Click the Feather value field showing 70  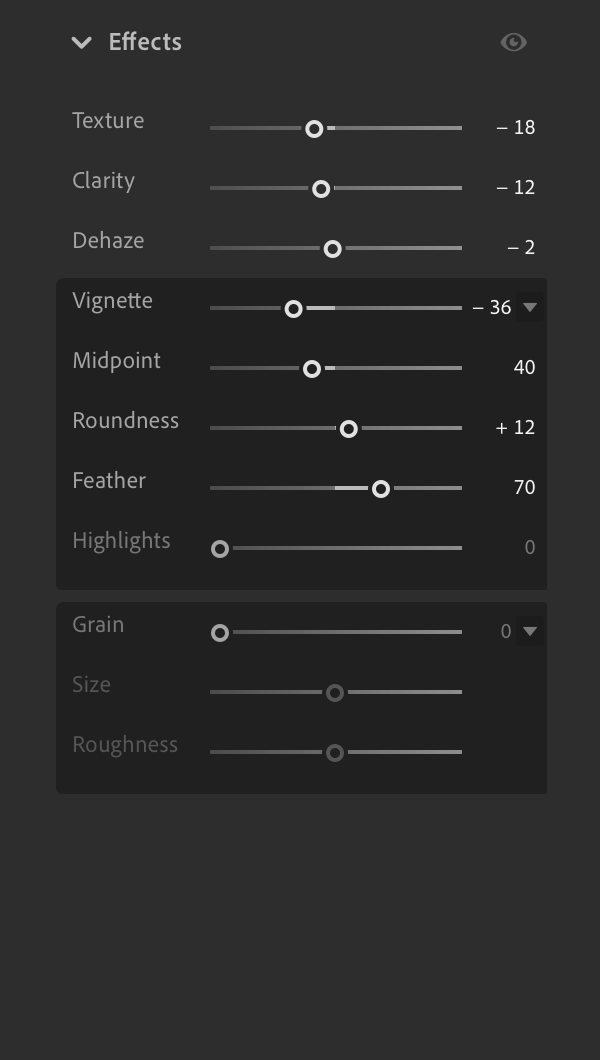[x=524, y=488]
